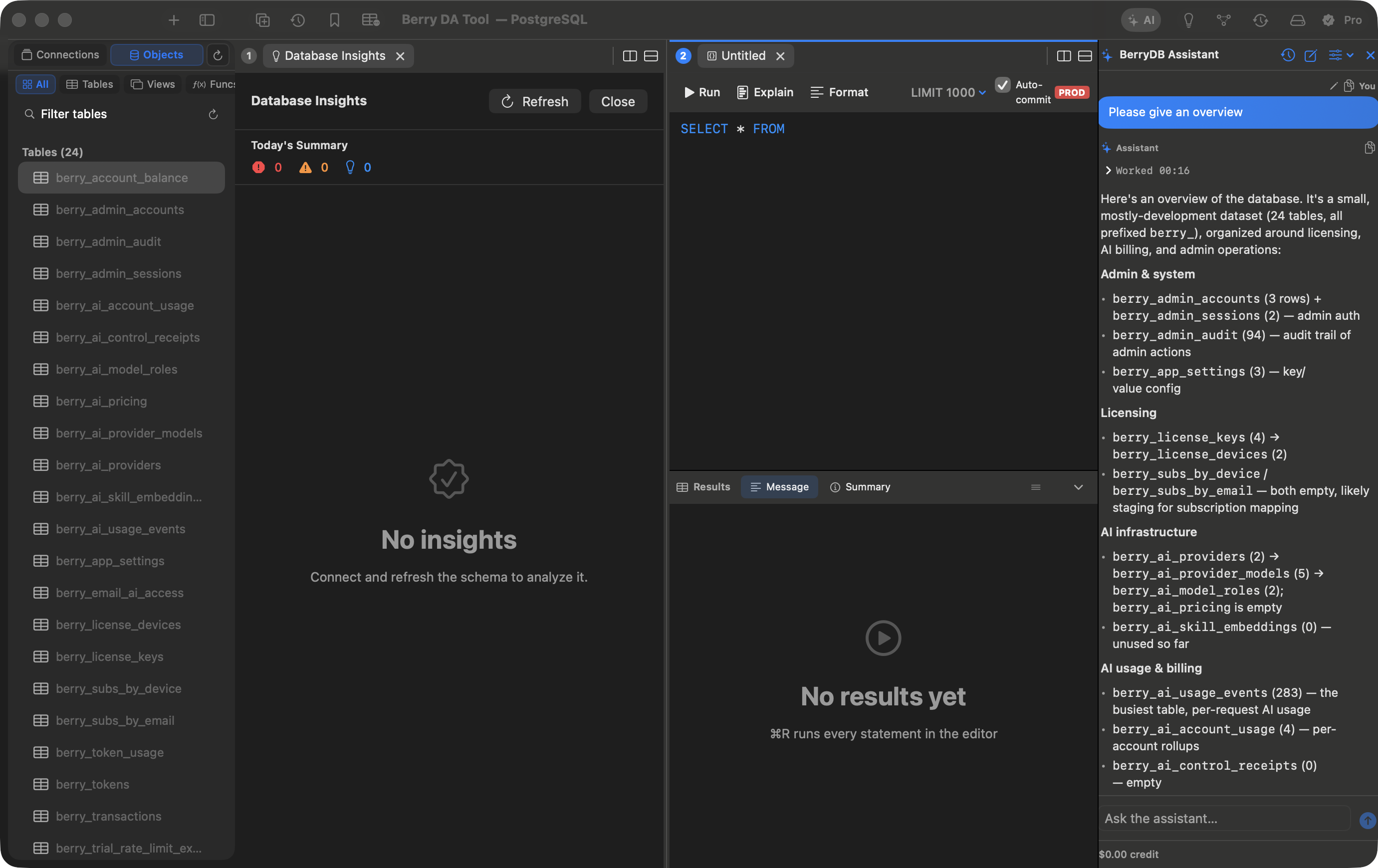Click the orange warning count in Today's Summary
Screen dimensions: 1378x868
314,167
